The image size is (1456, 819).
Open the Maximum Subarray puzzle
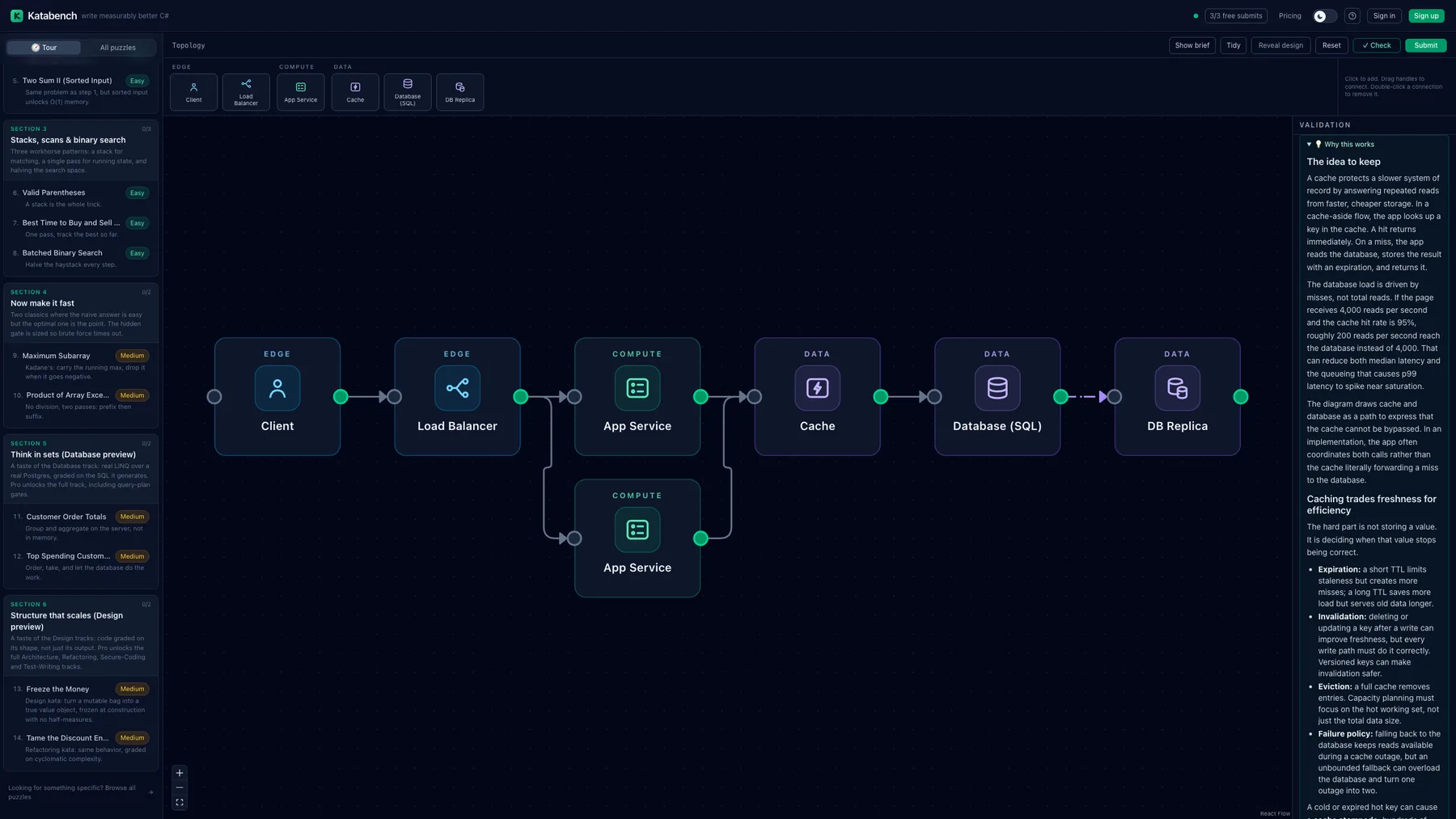pos(81,365)
